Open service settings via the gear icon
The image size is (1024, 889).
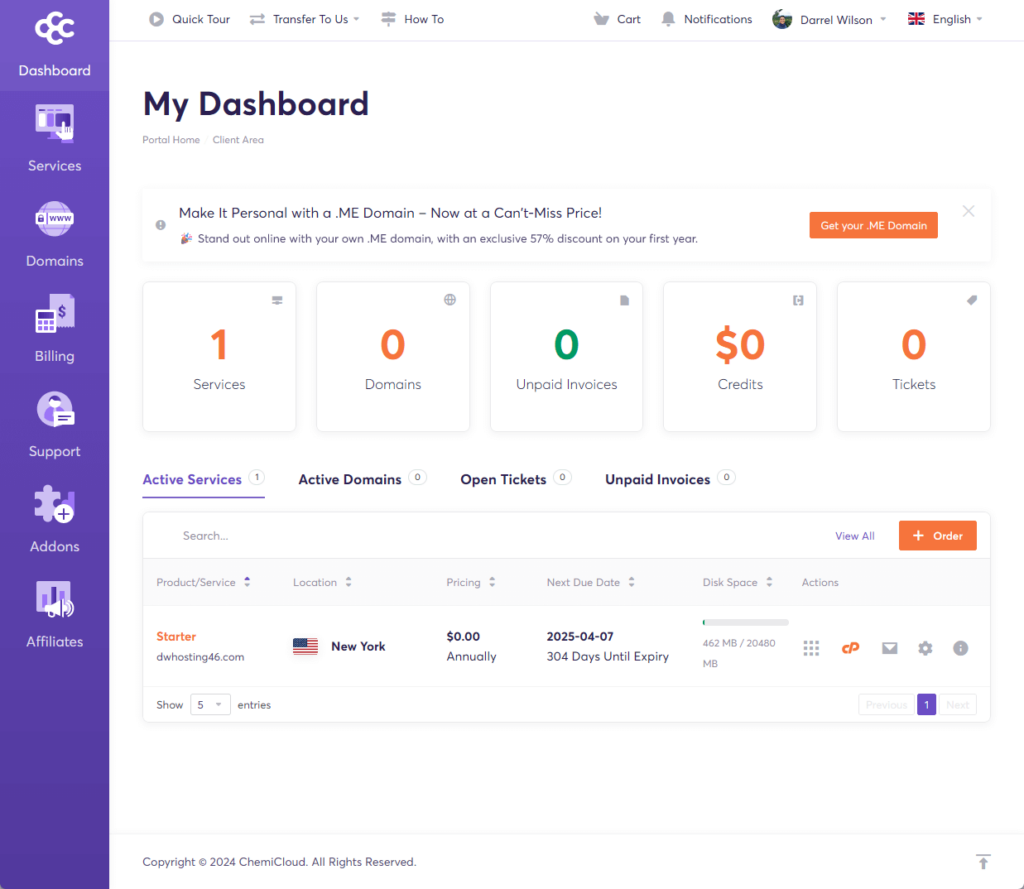[925, 648]
